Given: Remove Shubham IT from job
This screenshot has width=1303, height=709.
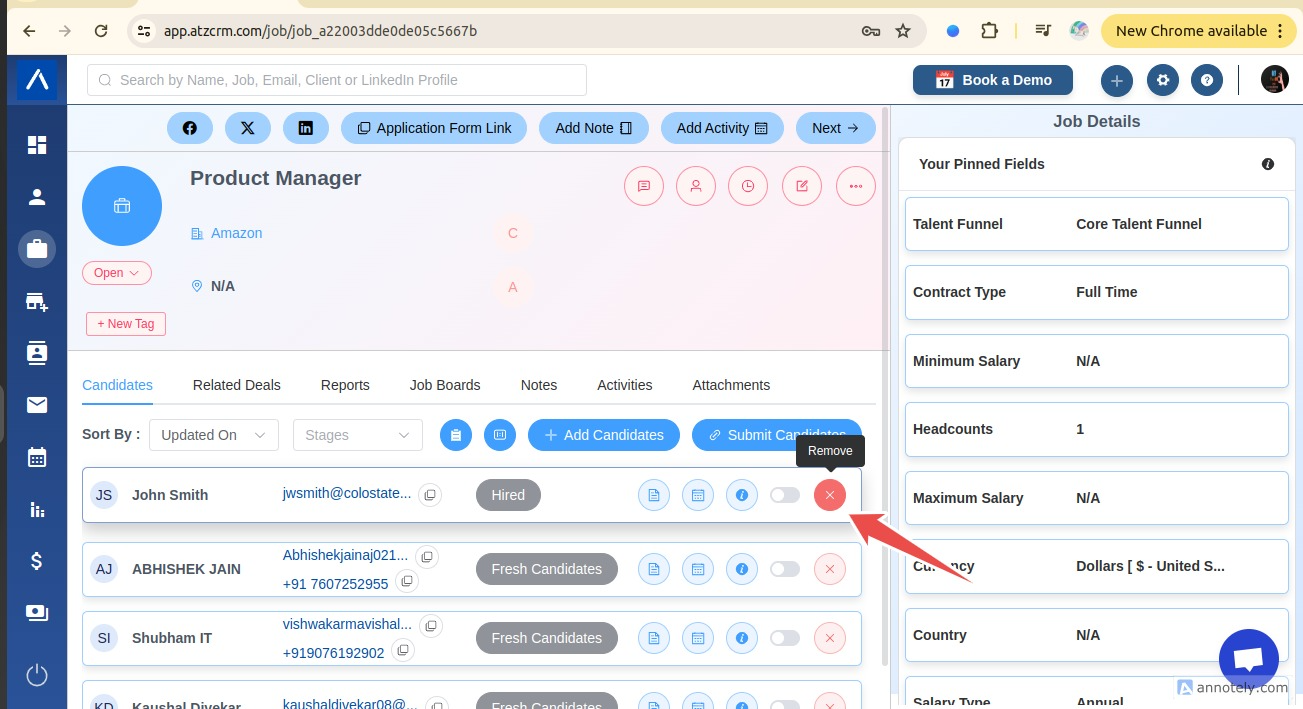Looking at the screenshot, I should pos(830,638).
